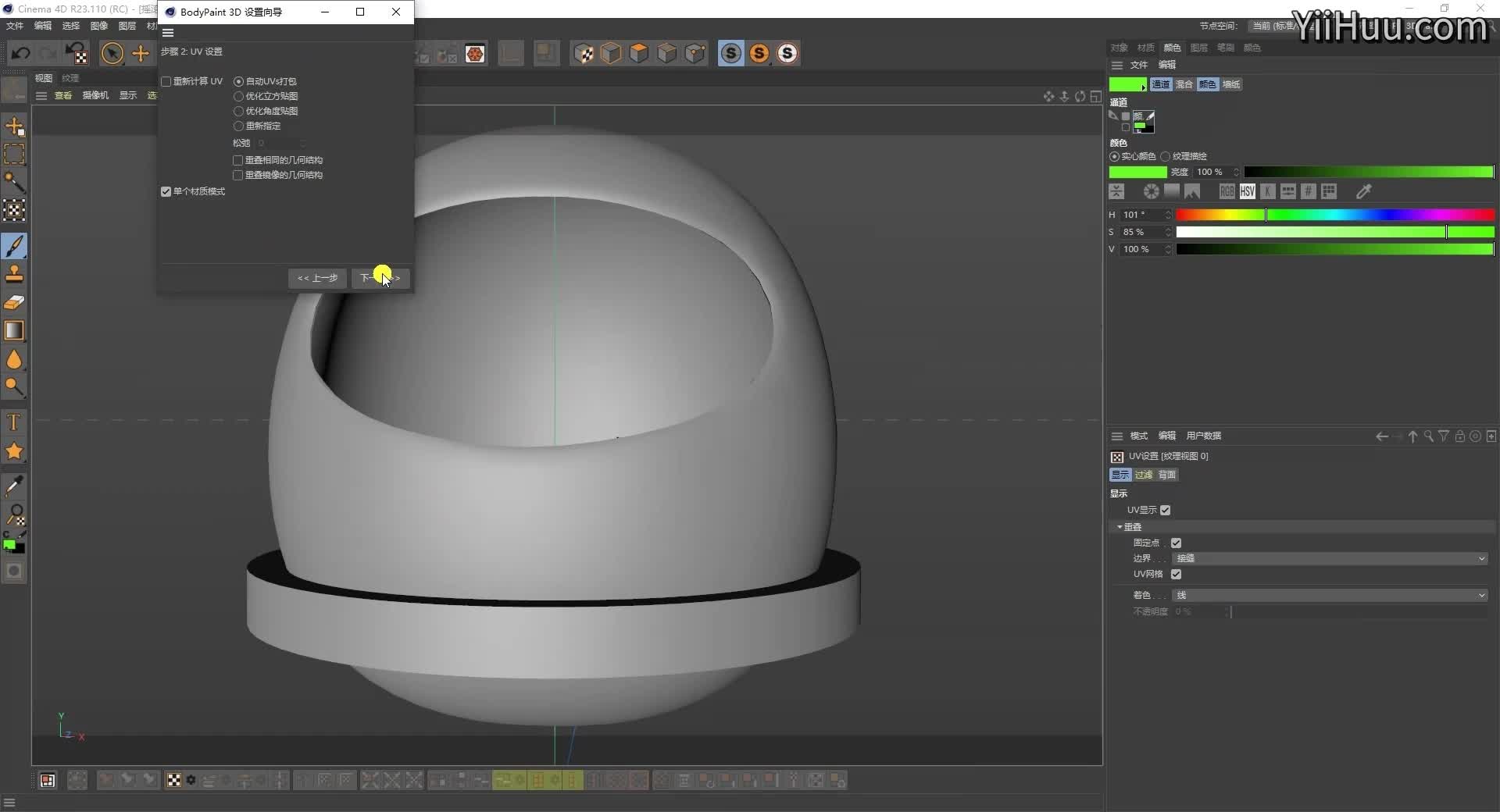Click on the S saturation slider bar

pos(1335,232)
